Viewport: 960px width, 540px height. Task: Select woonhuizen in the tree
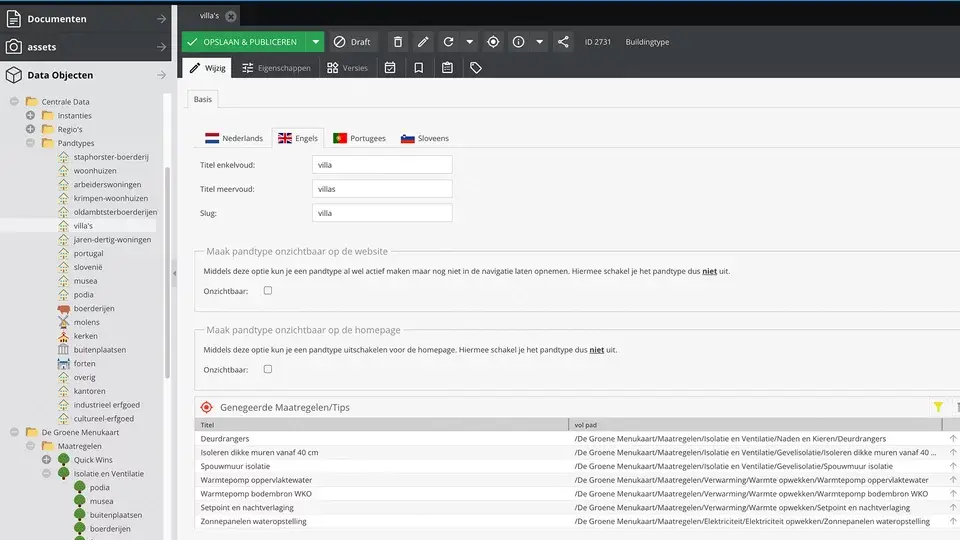click(95, 171)
